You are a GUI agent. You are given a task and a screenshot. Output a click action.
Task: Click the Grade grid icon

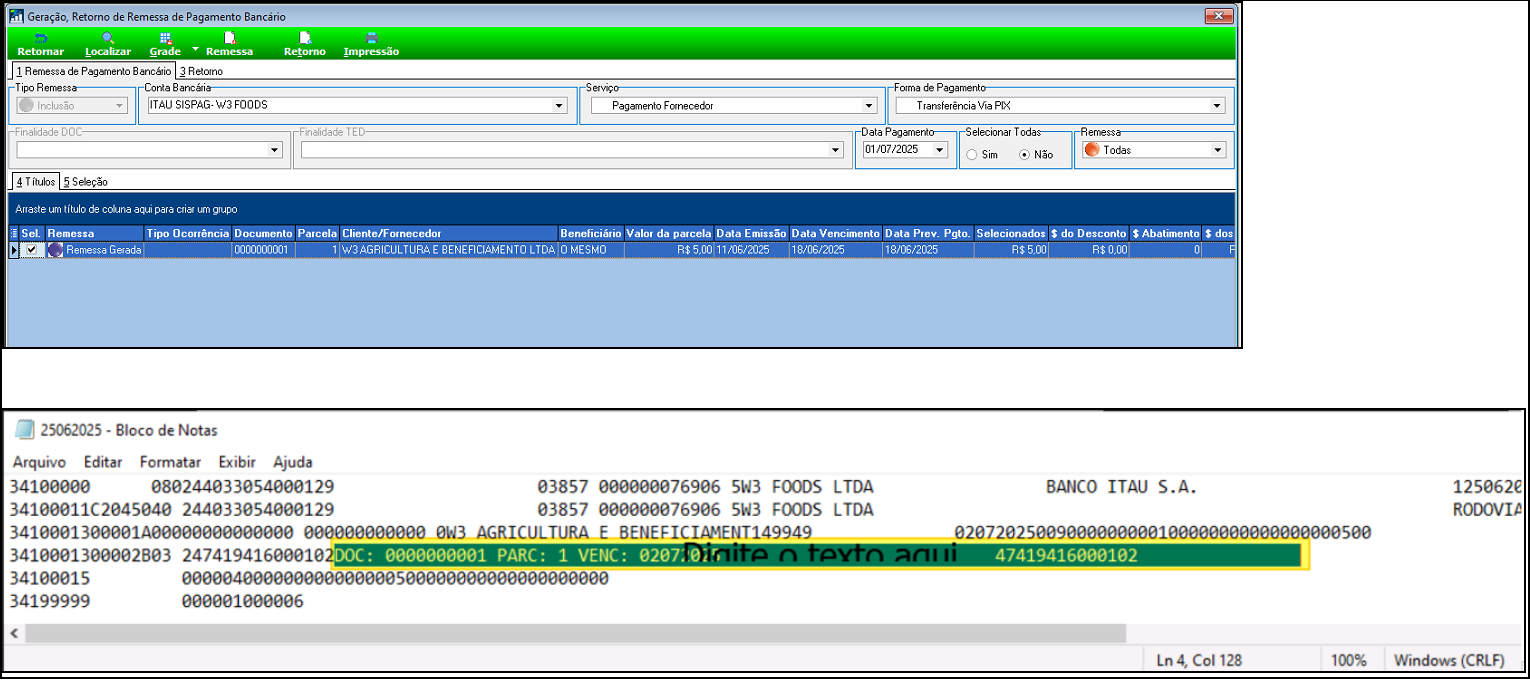tap(165, 38)
